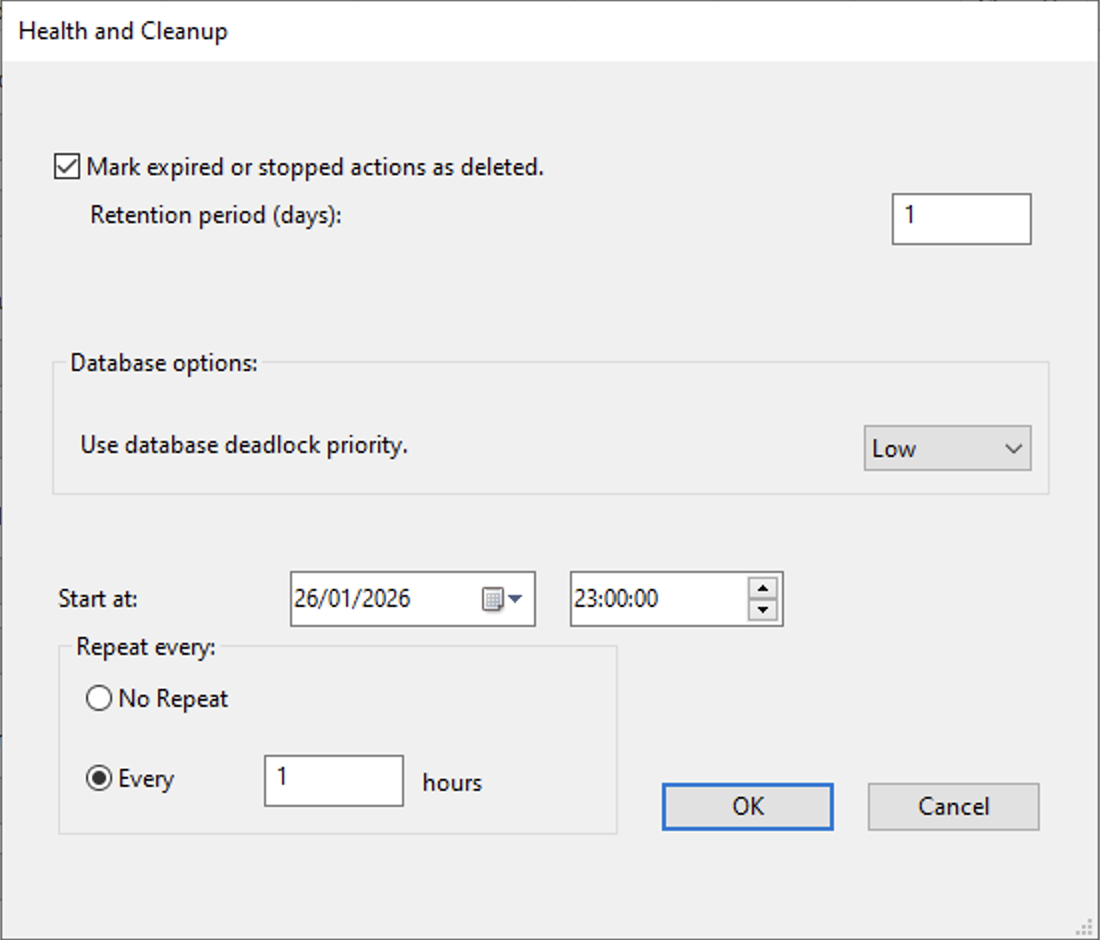The width and height of the screenshot is (1100, 940).
Task: Click the Retention period (days) label
Action: (x=216, y=215)
